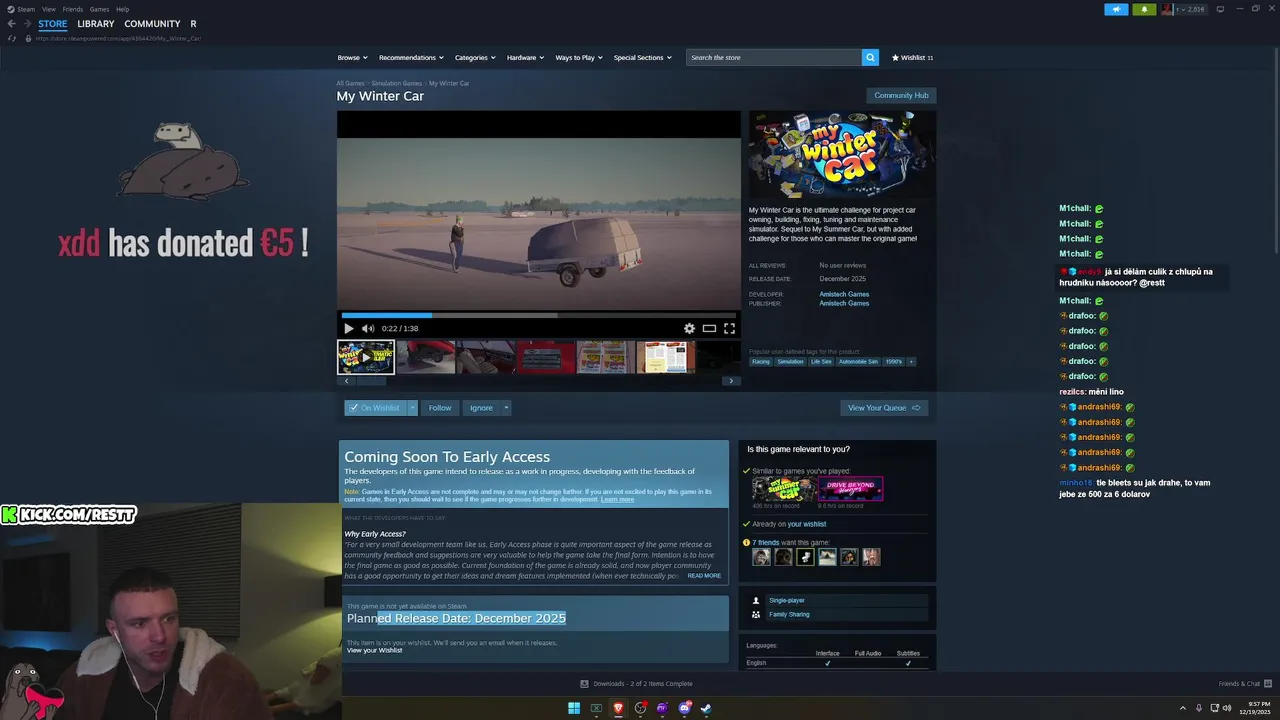This screenshot has width=1280, height=720.
Task: Expand the Ways to Play menu
Action: [x=579, y=57]
